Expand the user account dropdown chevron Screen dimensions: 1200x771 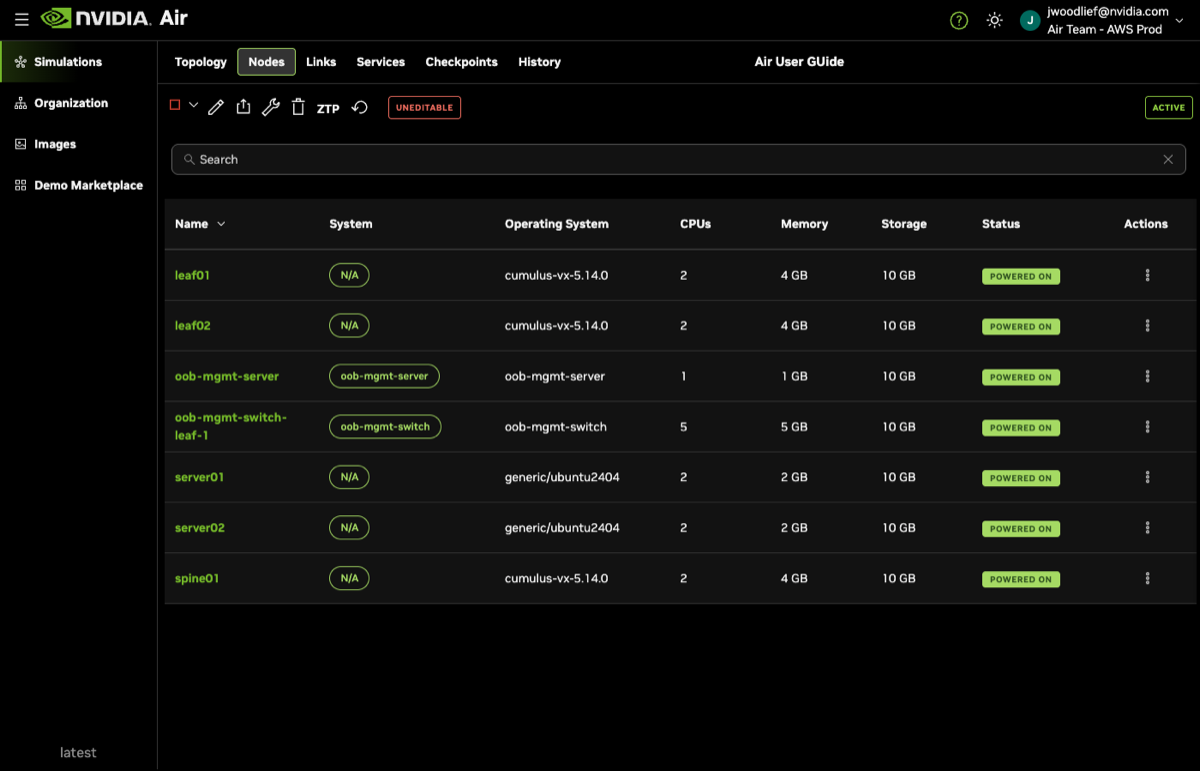1180,21
